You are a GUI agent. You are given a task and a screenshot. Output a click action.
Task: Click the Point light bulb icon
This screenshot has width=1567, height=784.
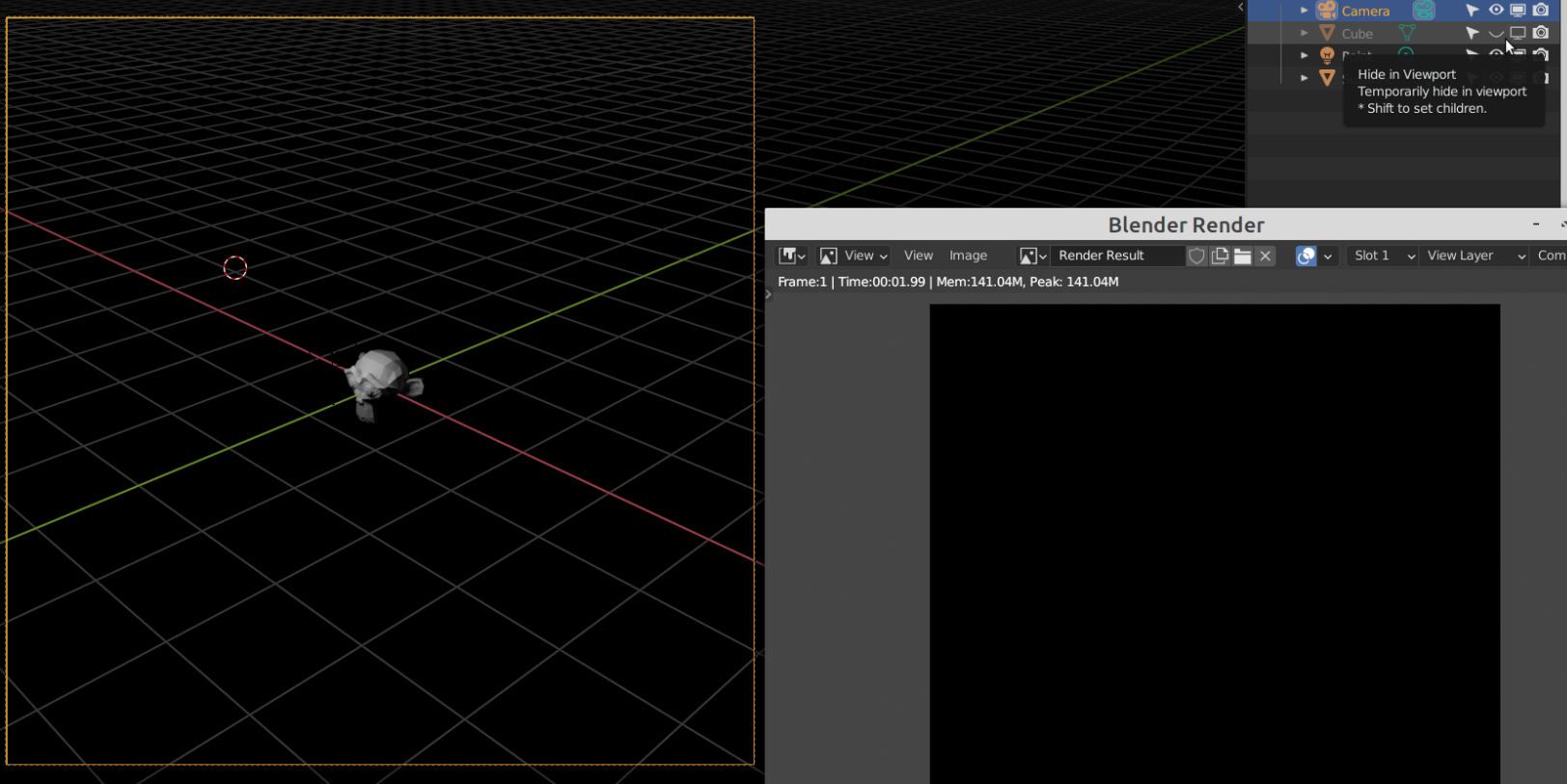[x=1328, y=55]
